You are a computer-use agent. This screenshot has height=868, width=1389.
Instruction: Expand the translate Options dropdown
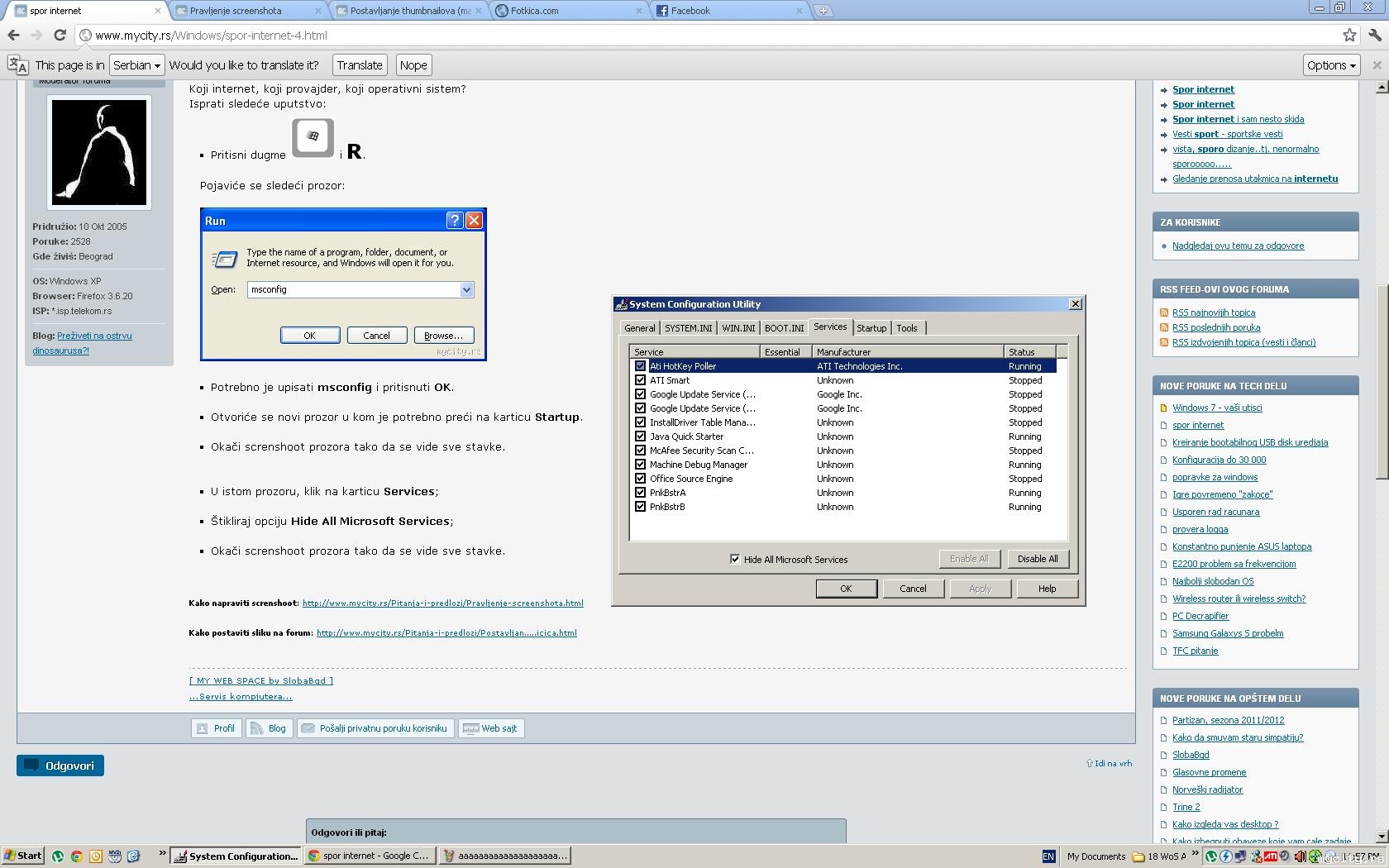(1330, 65)
